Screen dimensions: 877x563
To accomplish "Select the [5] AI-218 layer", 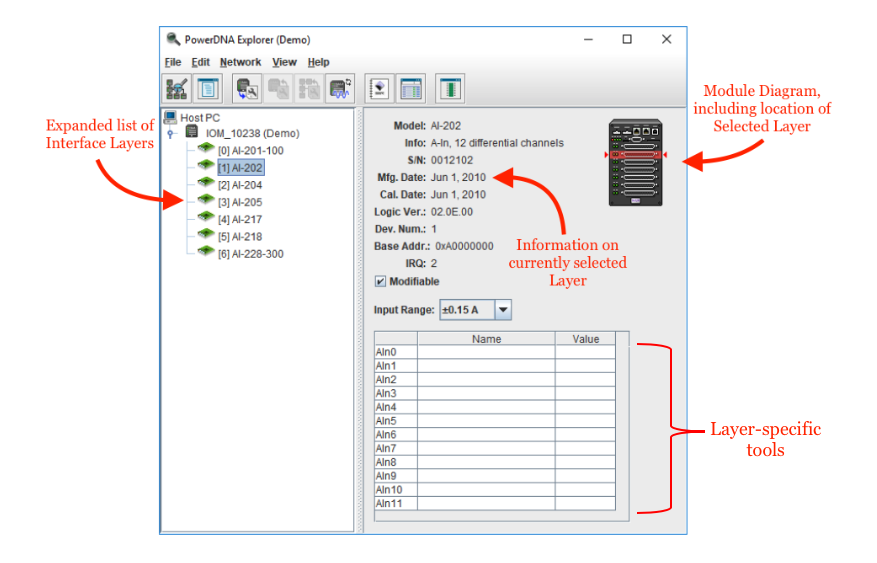I will 240,237.
